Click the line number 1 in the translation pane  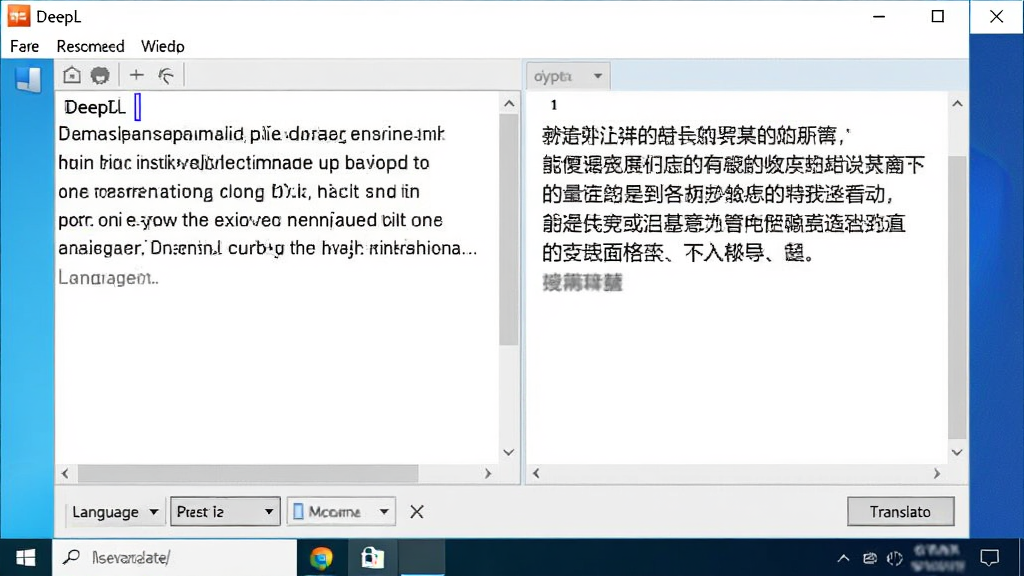[x=554, y=104]
